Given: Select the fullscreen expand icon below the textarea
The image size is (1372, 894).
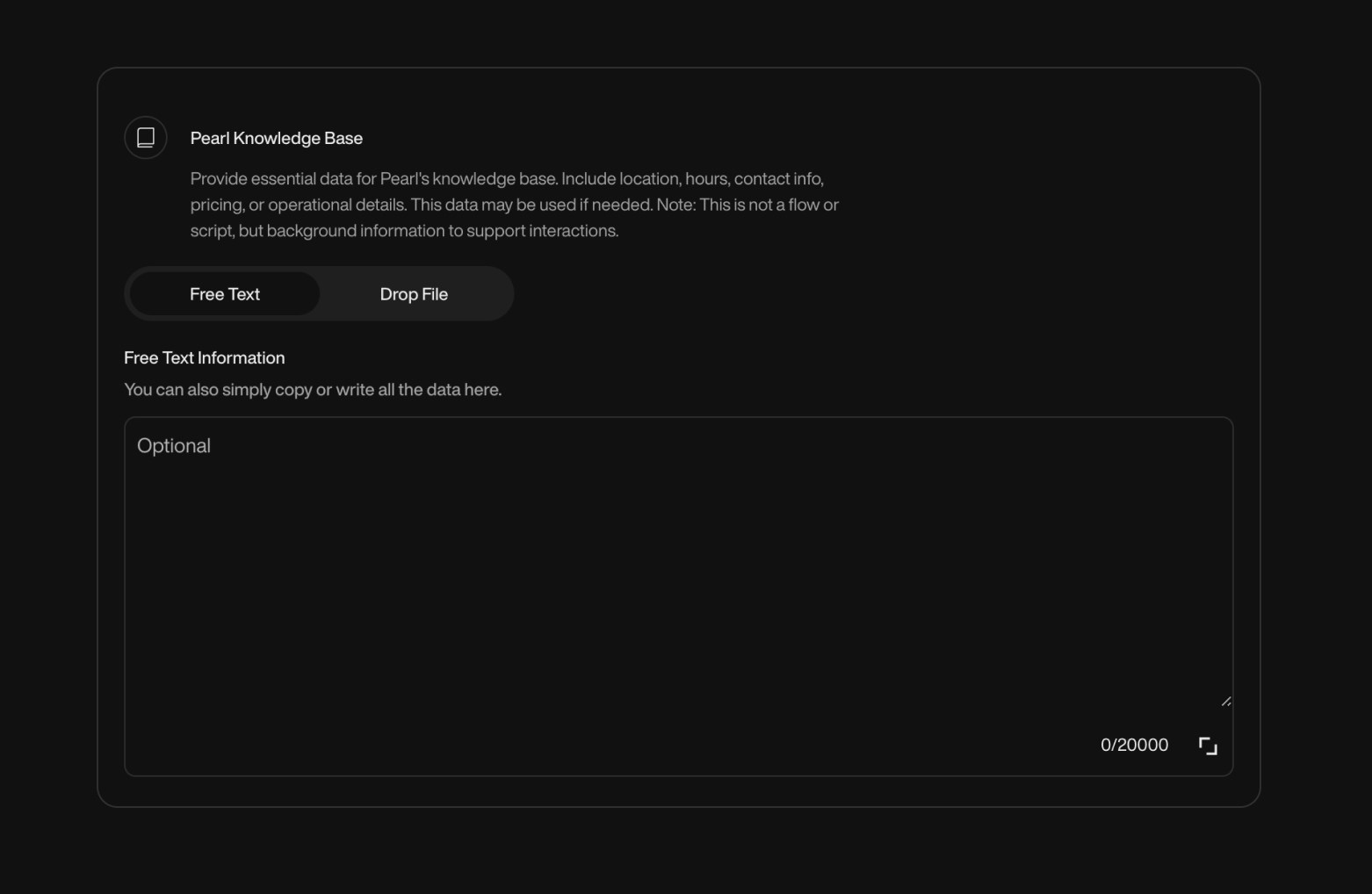Looking at the screenshot, I should pyautogui.click(x=1208, y=745).
